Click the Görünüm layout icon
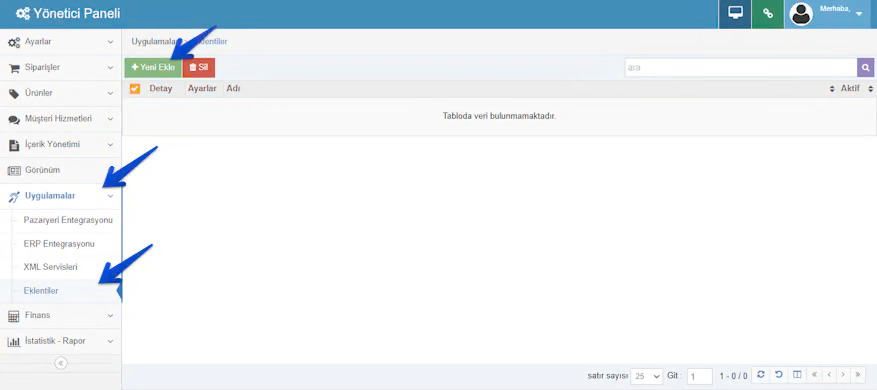 (14, 171)
